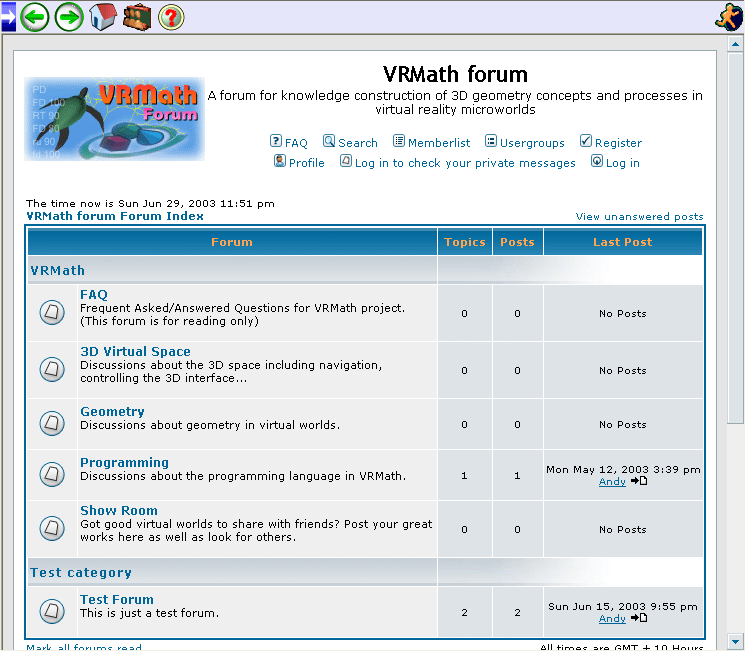Click the vertical scrollbar down arrow
Viewport: 746px width, 652px height.
click(x=735, y=641)
